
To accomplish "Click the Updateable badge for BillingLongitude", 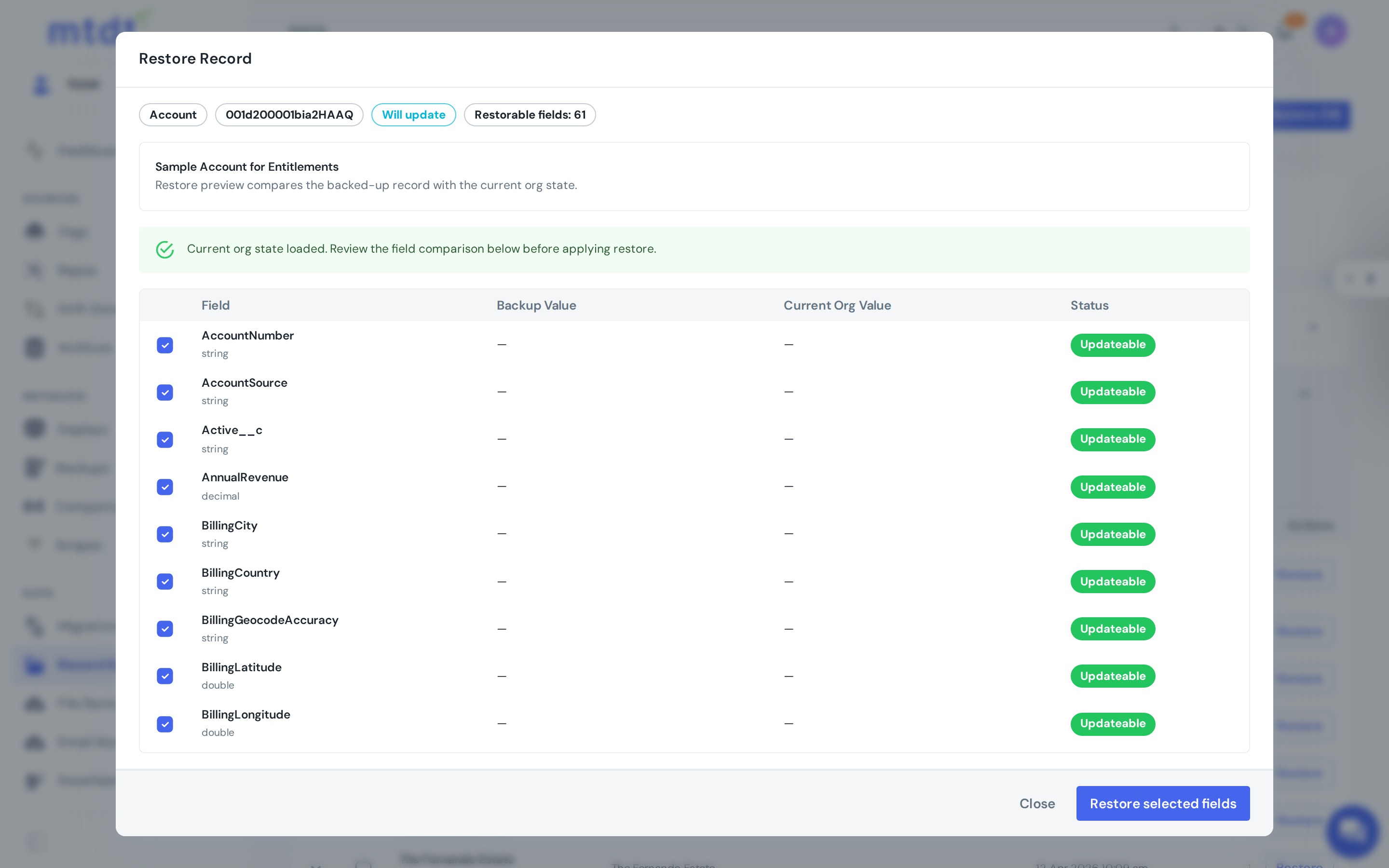I will coord(1112,724).
